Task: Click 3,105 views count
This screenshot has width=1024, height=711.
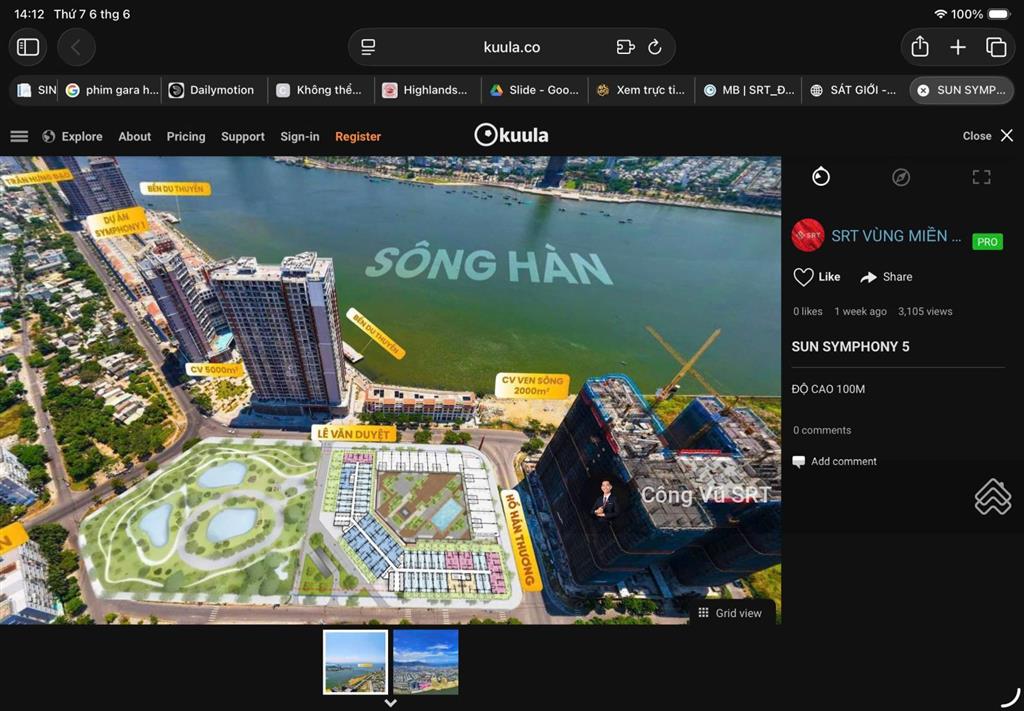Action: click(x=925, y=311)
